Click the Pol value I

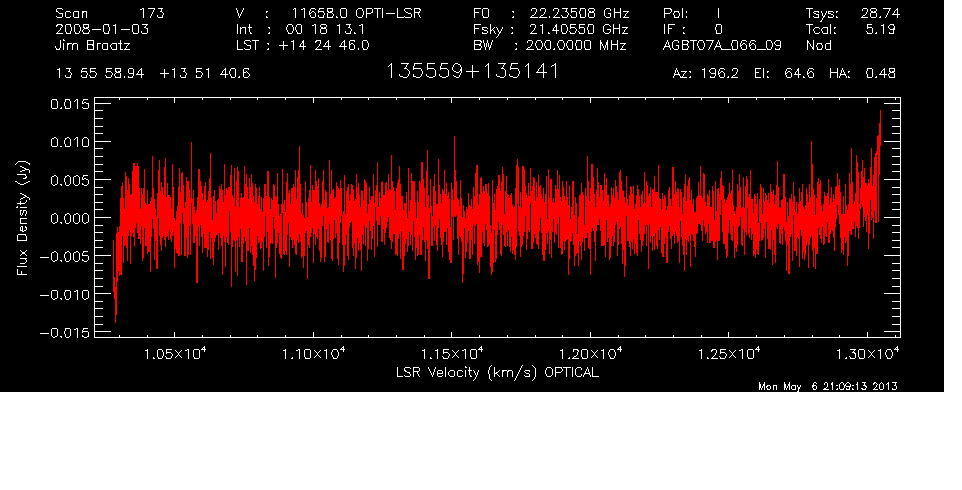coord(718,13)
